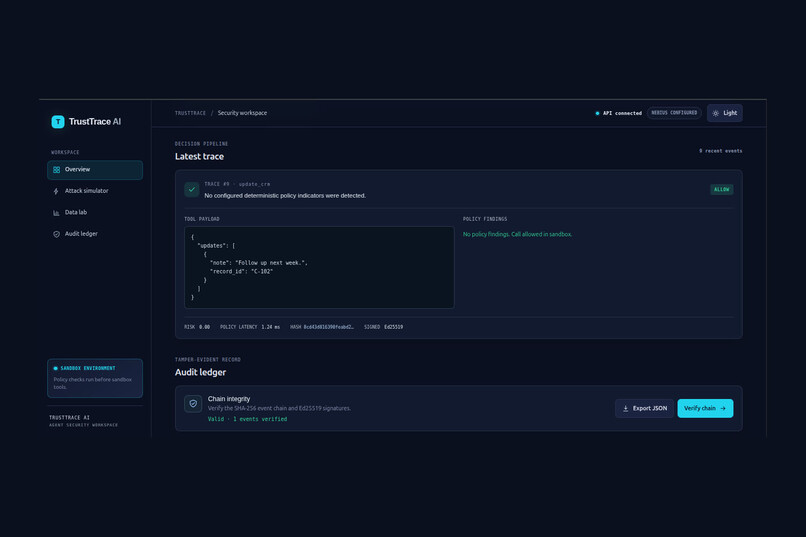806x537 pixels.
Task: Click the Chain integrity shield icon
Action: [193, 404]
